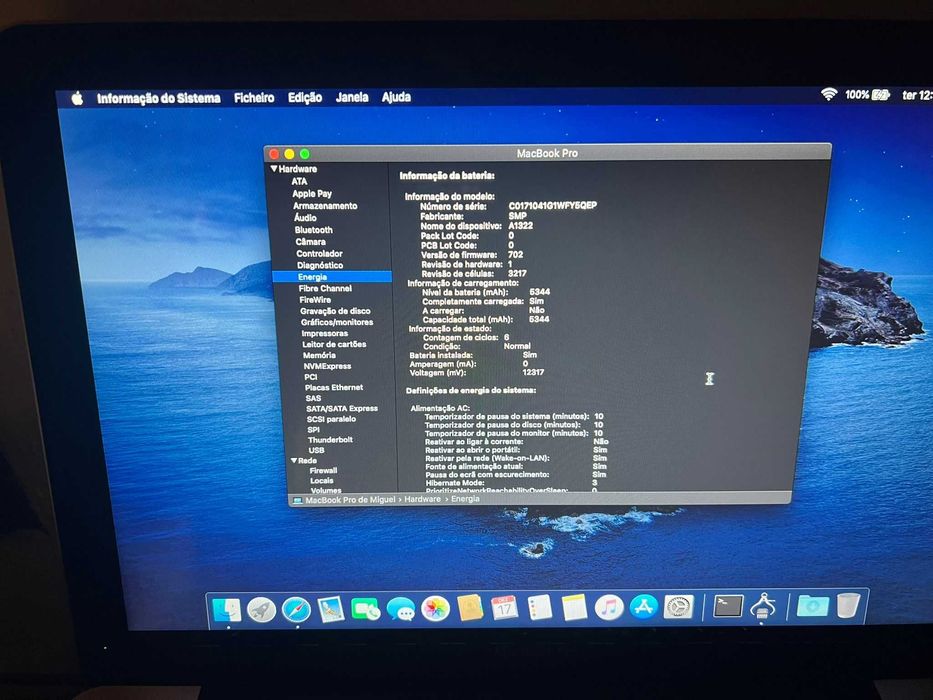Select Diagnóstico in the sidebar
This screenshot has width=933, height=700.
(x=320, y=265)
